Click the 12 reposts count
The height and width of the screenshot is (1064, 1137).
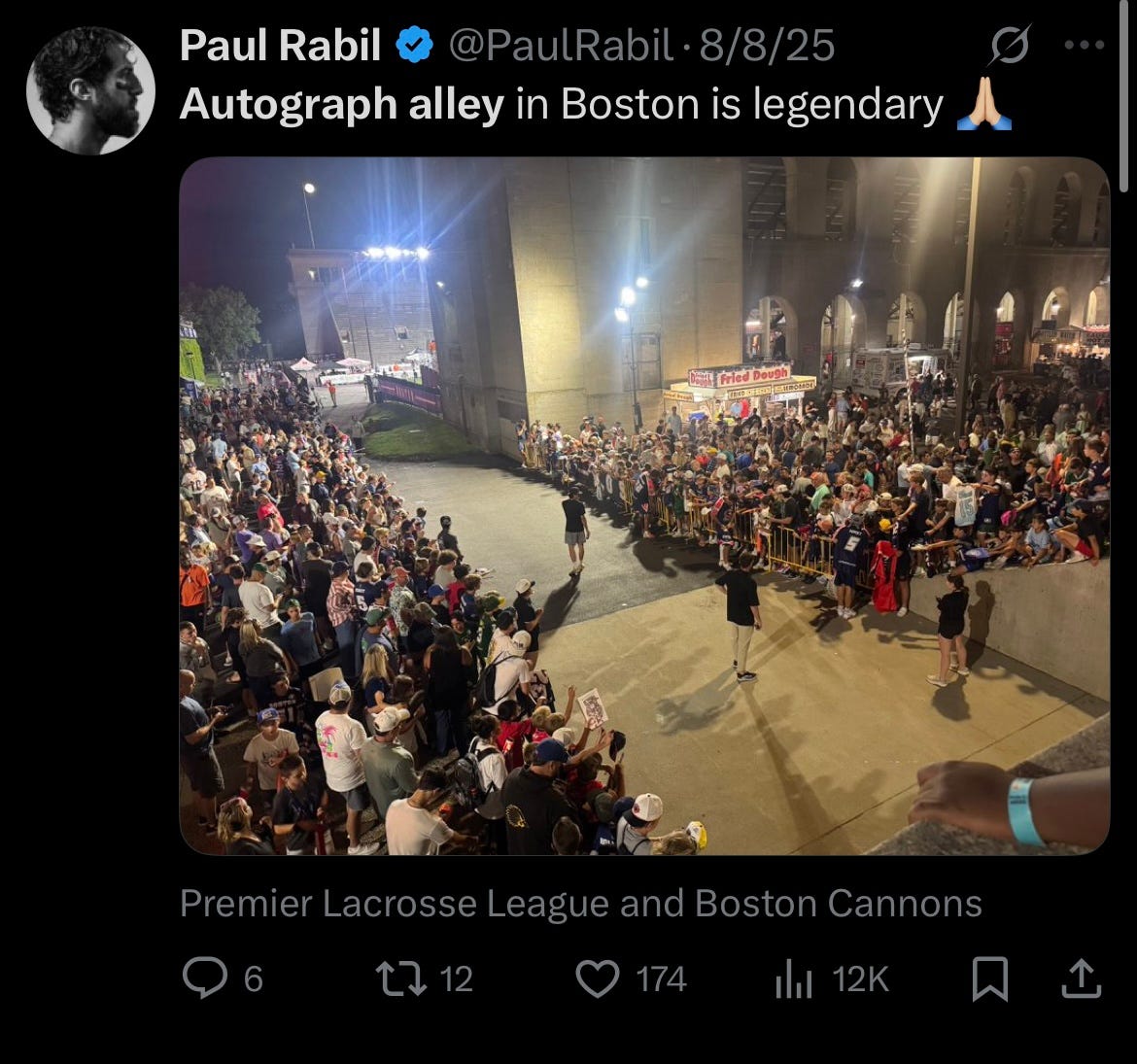tap(456, 979)
